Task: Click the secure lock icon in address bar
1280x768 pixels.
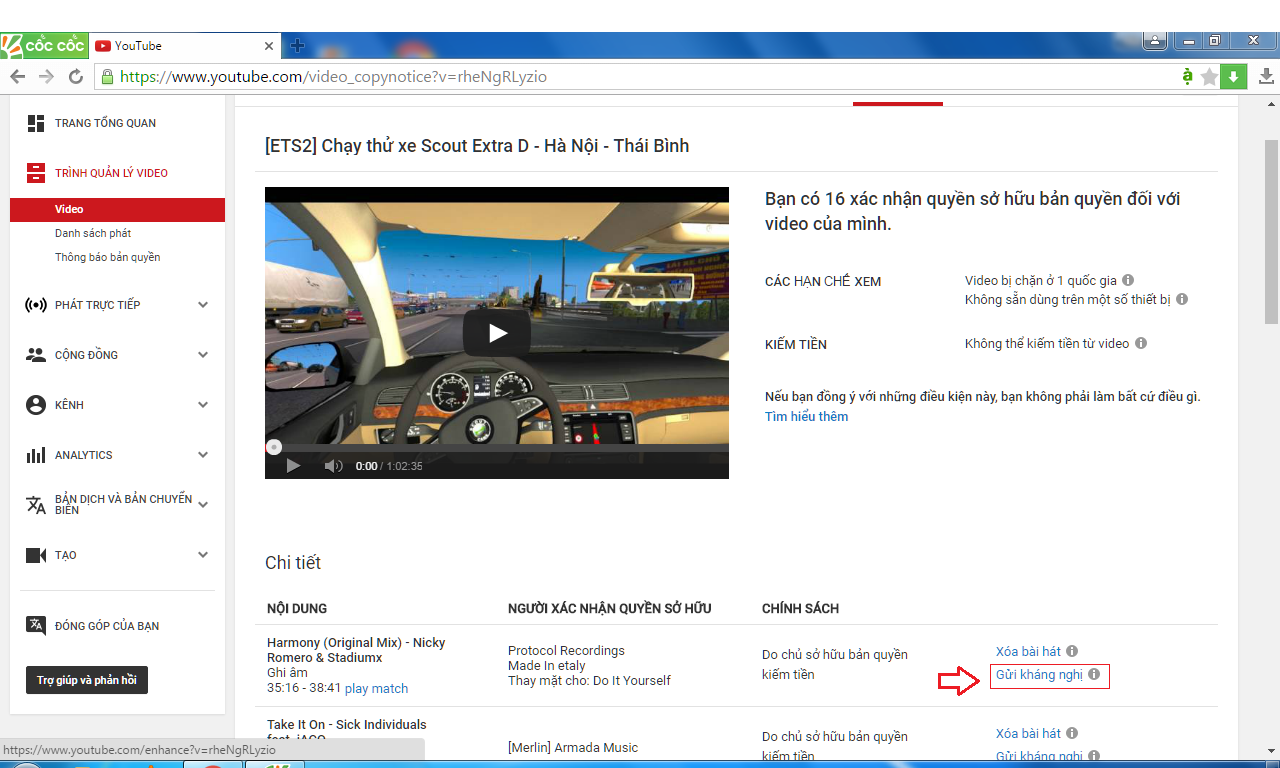Action: point(107,77)
